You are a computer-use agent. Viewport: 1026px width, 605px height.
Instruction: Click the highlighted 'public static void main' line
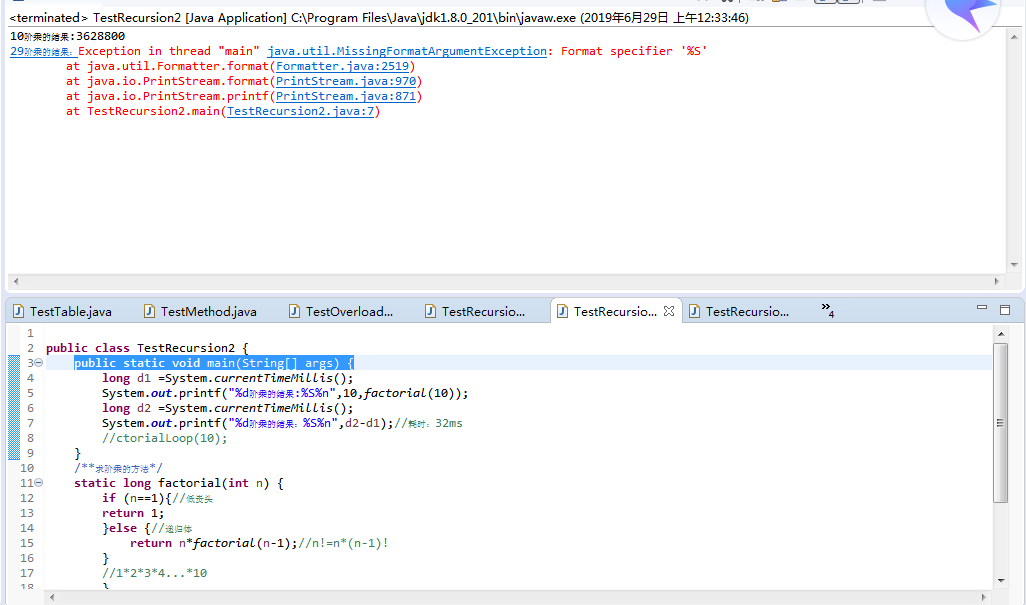[x=213, y=363]
